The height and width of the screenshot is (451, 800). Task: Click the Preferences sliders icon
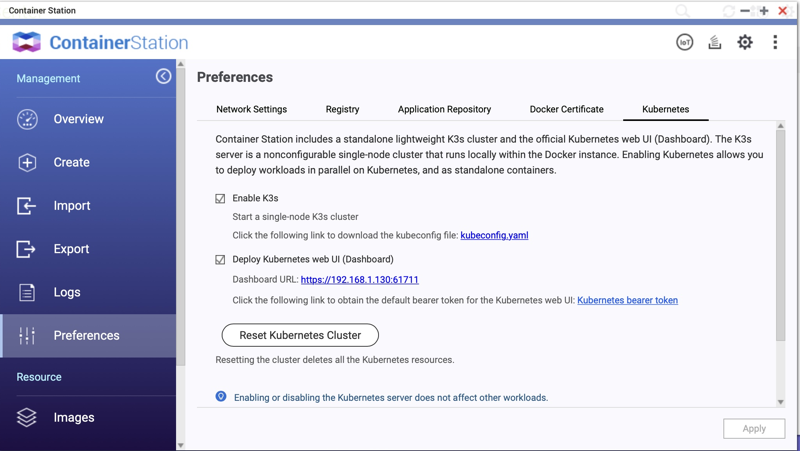27,336
